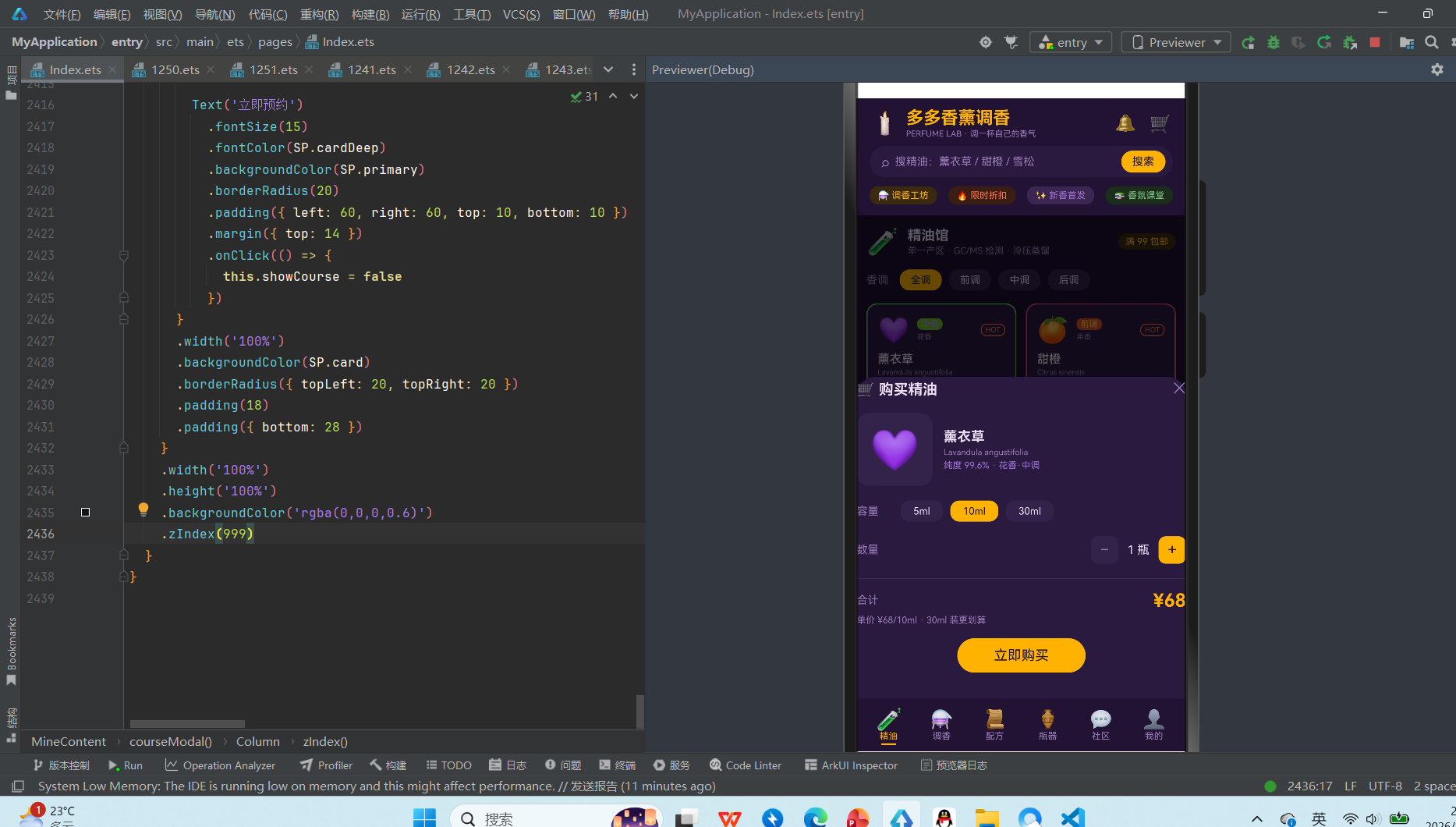The width and height of the screenshot is (1456, 827).
Task: Jump to next highlighted problem arrow
Action: 634,96
